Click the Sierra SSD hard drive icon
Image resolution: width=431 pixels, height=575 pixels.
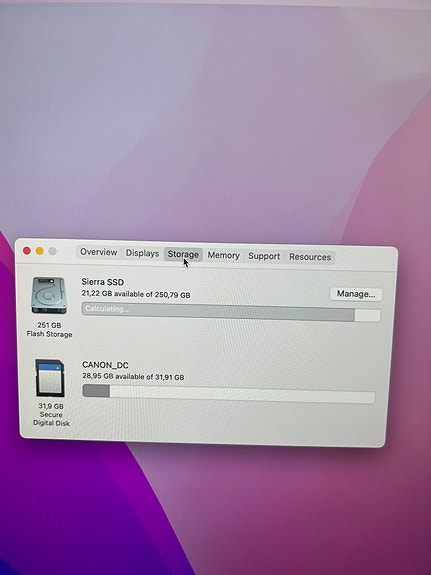tap(49, 295)
